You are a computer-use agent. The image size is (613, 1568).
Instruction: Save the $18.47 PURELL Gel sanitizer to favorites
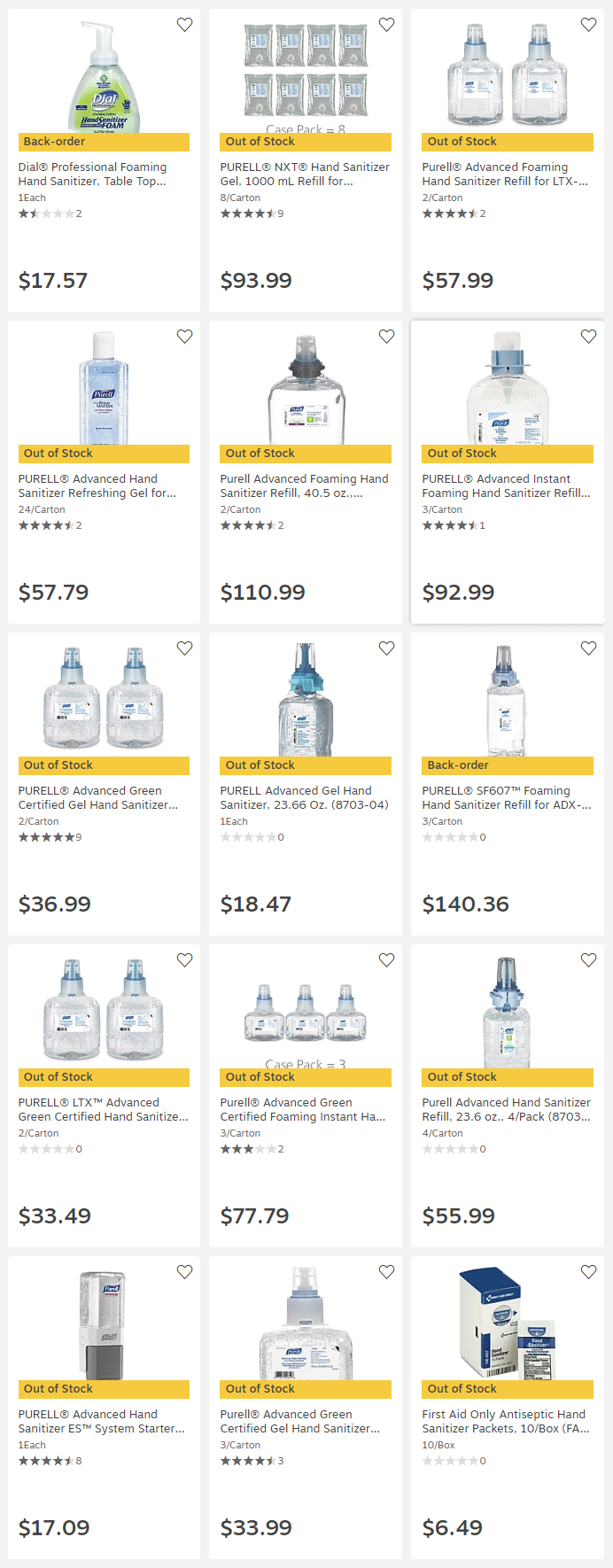coord(386,648)
